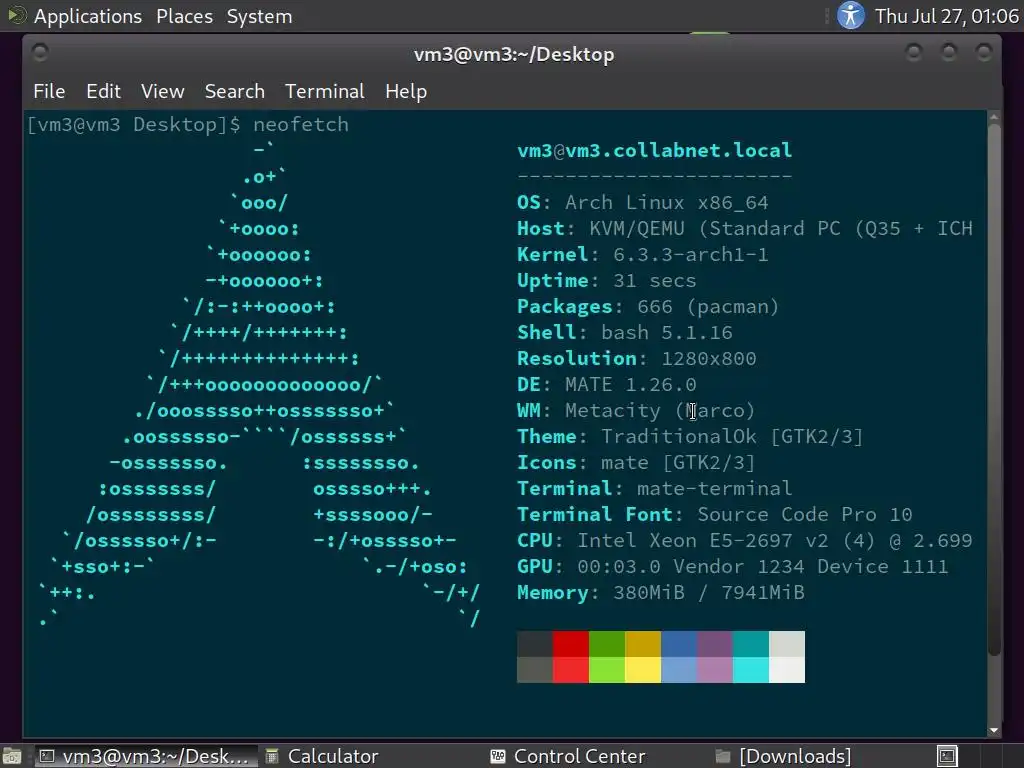Click the GPU: 00:03.0 Vendor line
Viewport: 1024px width, 768px height.
[732, 566]
